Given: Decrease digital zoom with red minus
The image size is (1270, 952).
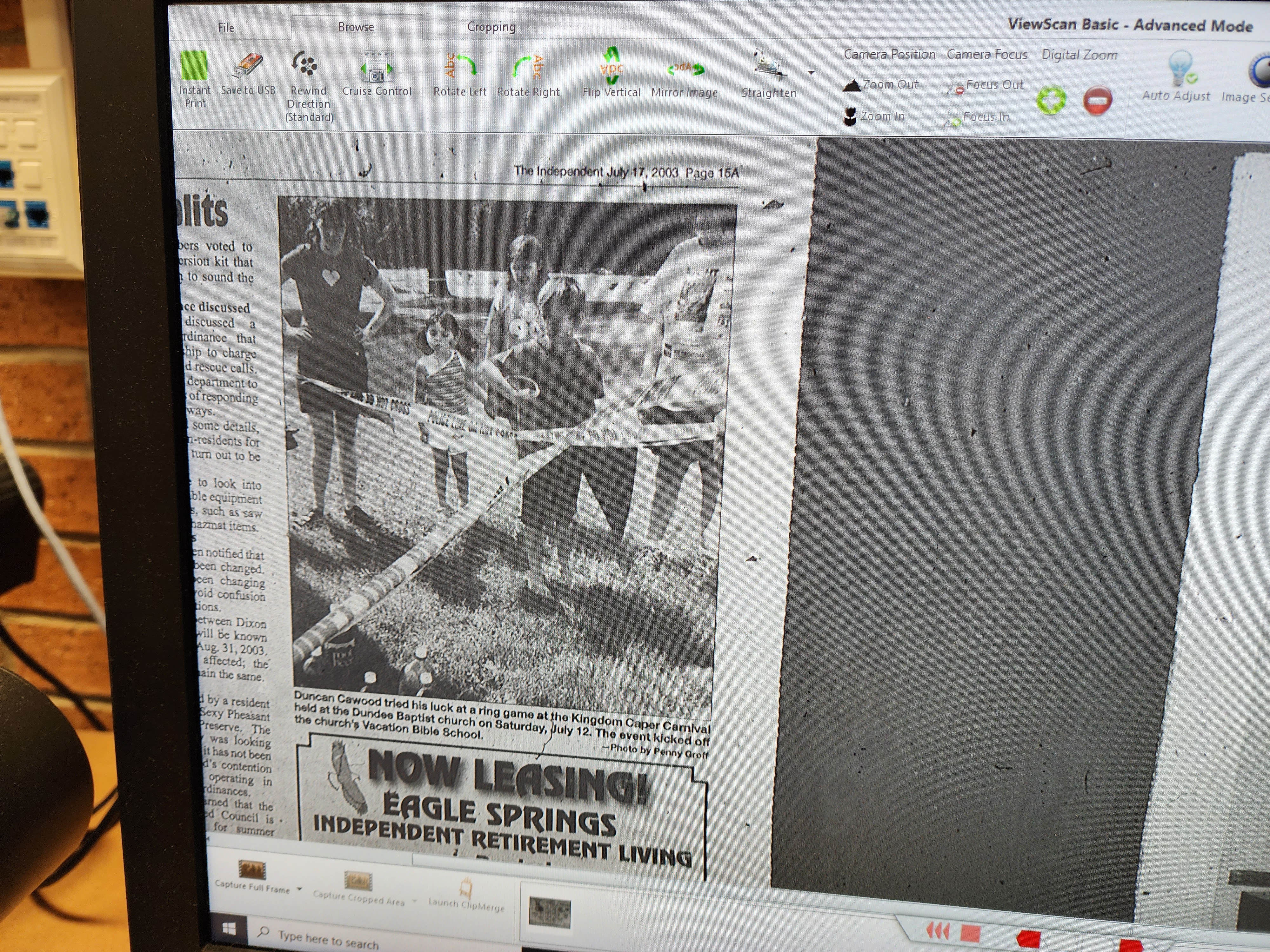Looking at the screenshot, I should (x=1097, y=101).
